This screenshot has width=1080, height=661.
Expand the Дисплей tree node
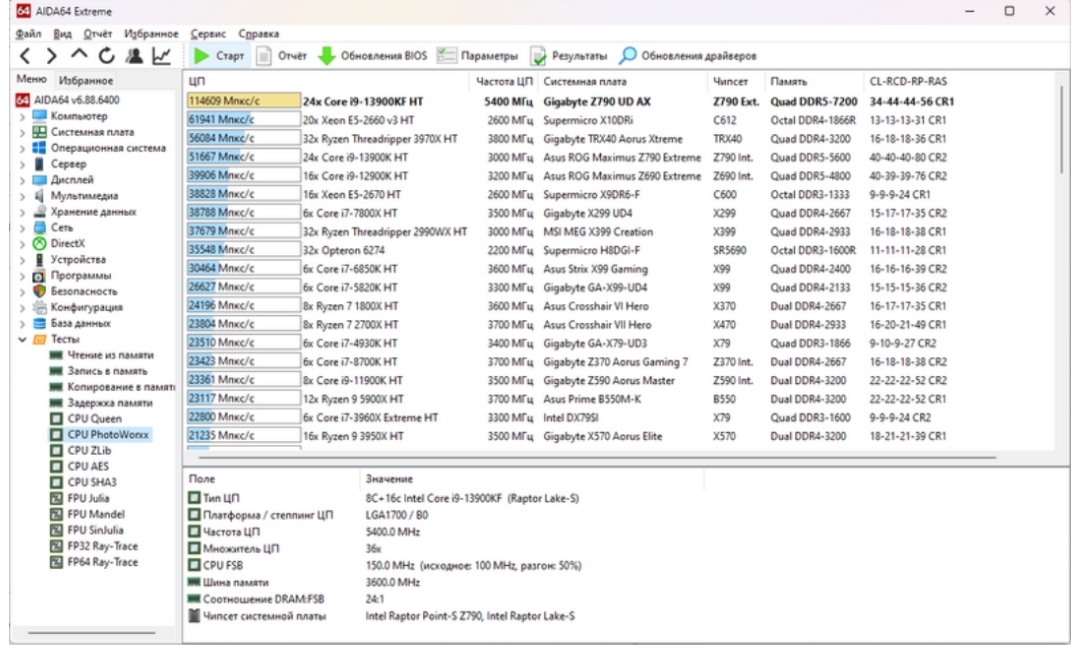coord(22,180)
